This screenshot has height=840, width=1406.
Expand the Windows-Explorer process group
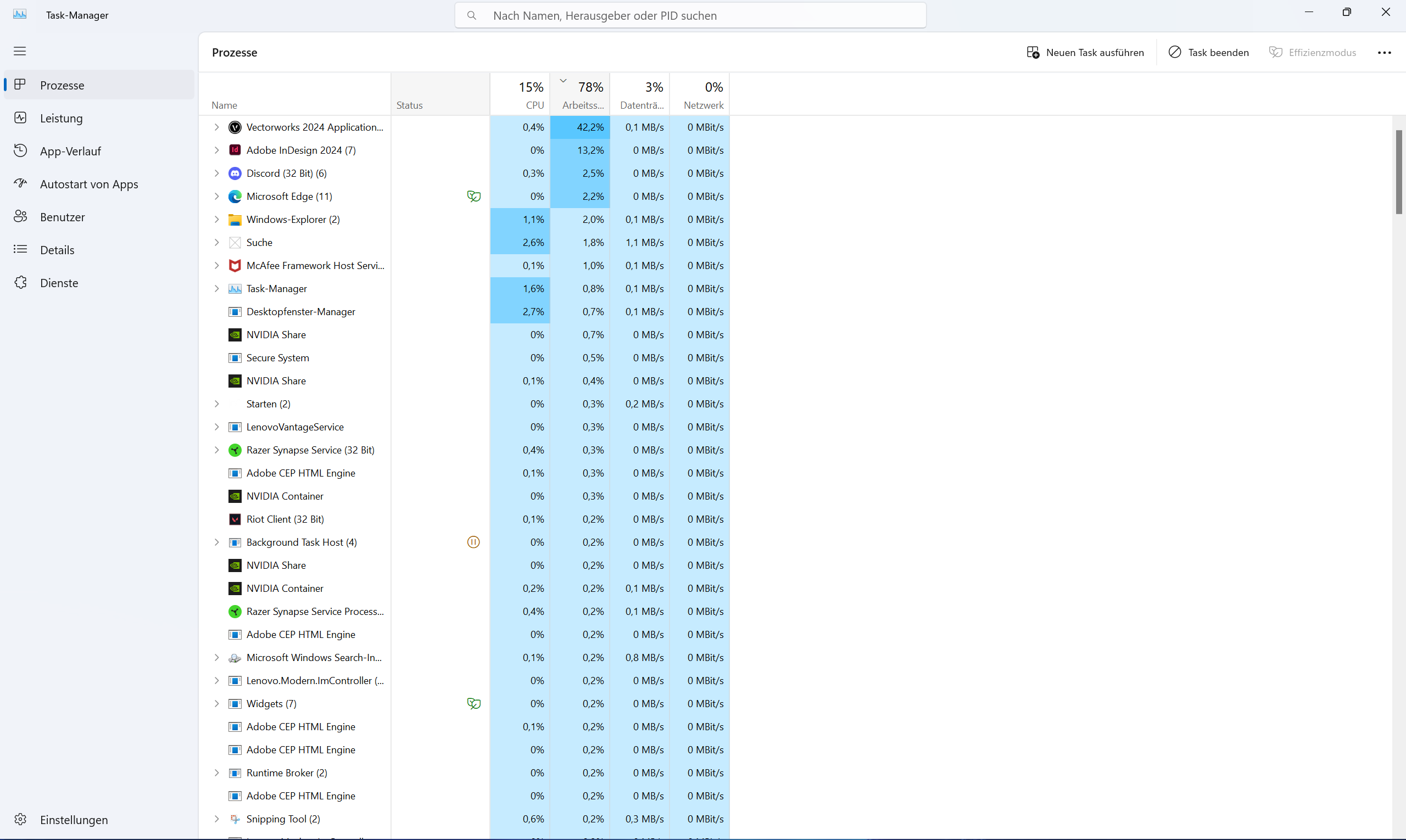pos(216,220)
